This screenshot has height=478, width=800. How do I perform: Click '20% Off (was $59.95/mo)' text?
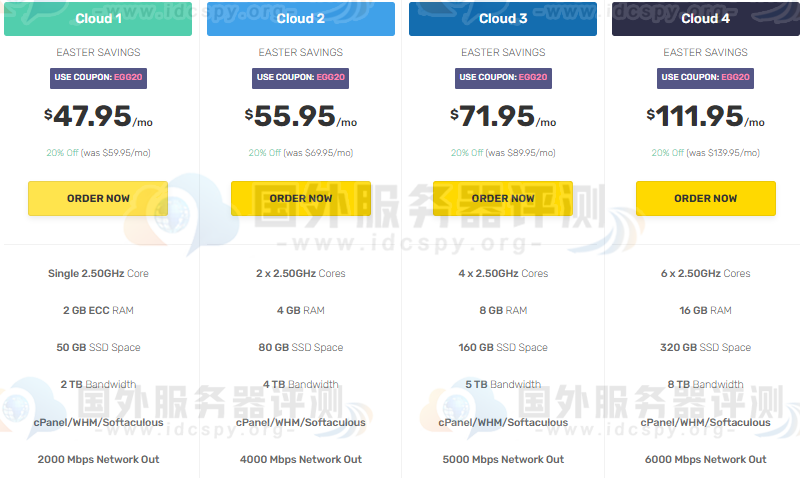click(x=98, y=153)
